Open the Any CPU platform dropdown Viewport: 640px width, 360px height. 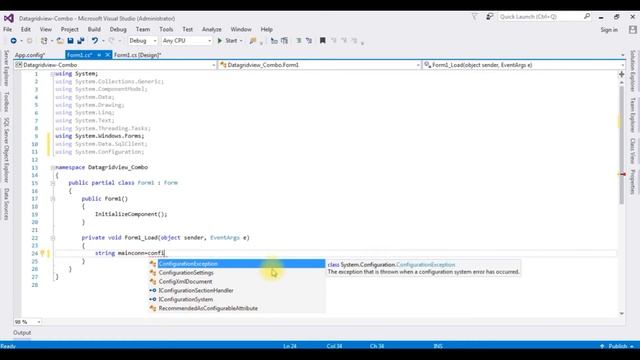click(x=187, y=41)
